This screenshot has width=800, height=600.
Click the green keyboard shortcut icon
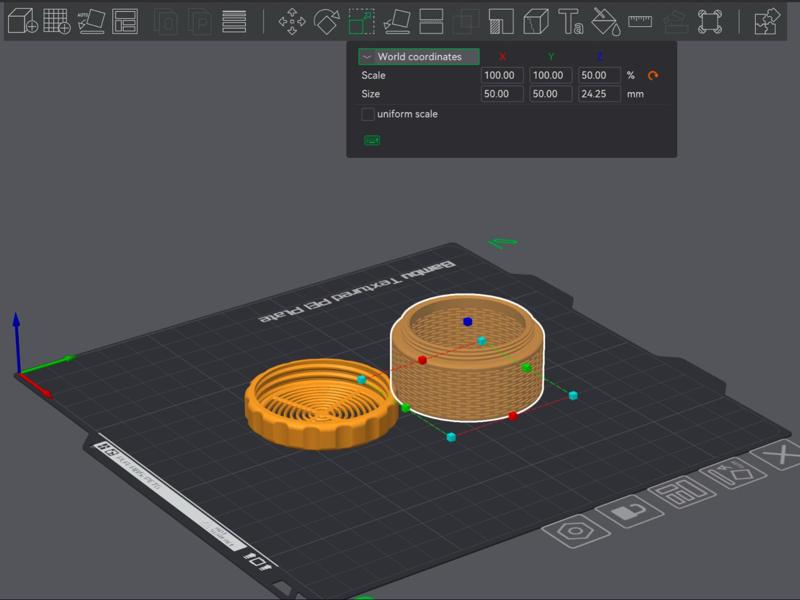coord(372,141)
